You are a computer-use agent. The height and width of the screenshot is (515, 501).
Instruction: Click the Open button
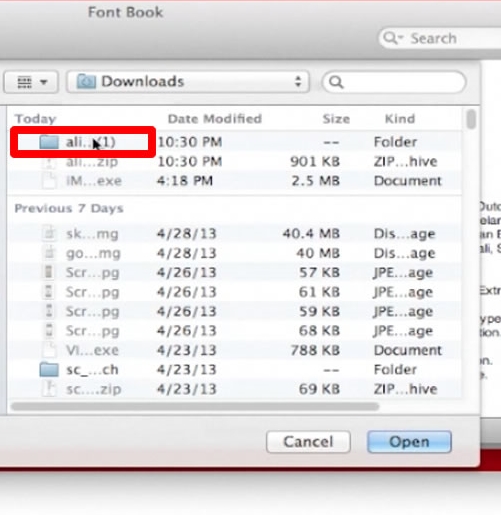[409, 442]
